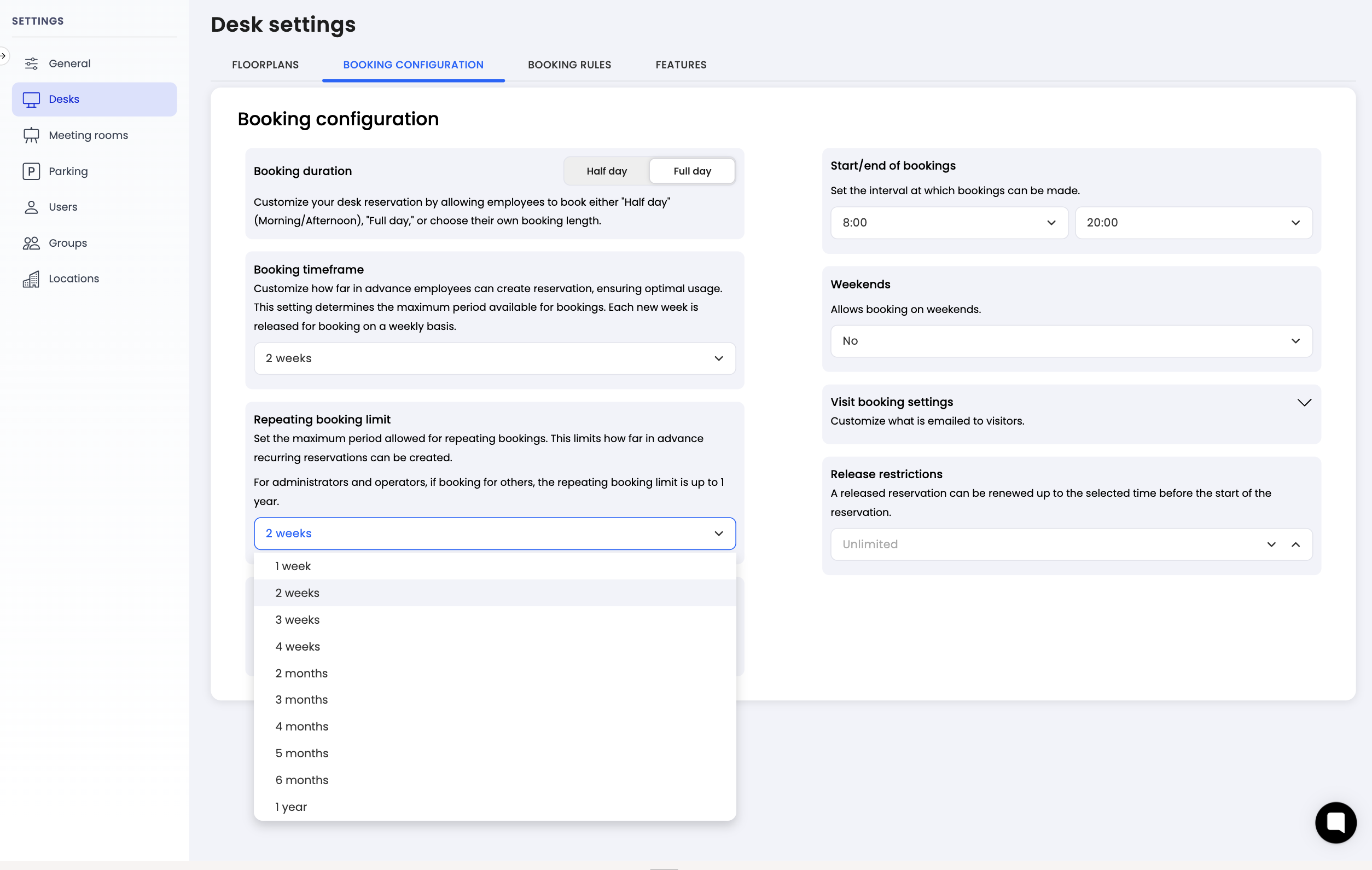1372x870 pixels.
Task: Select the 1 year option
Action: [x=291, y=807]
